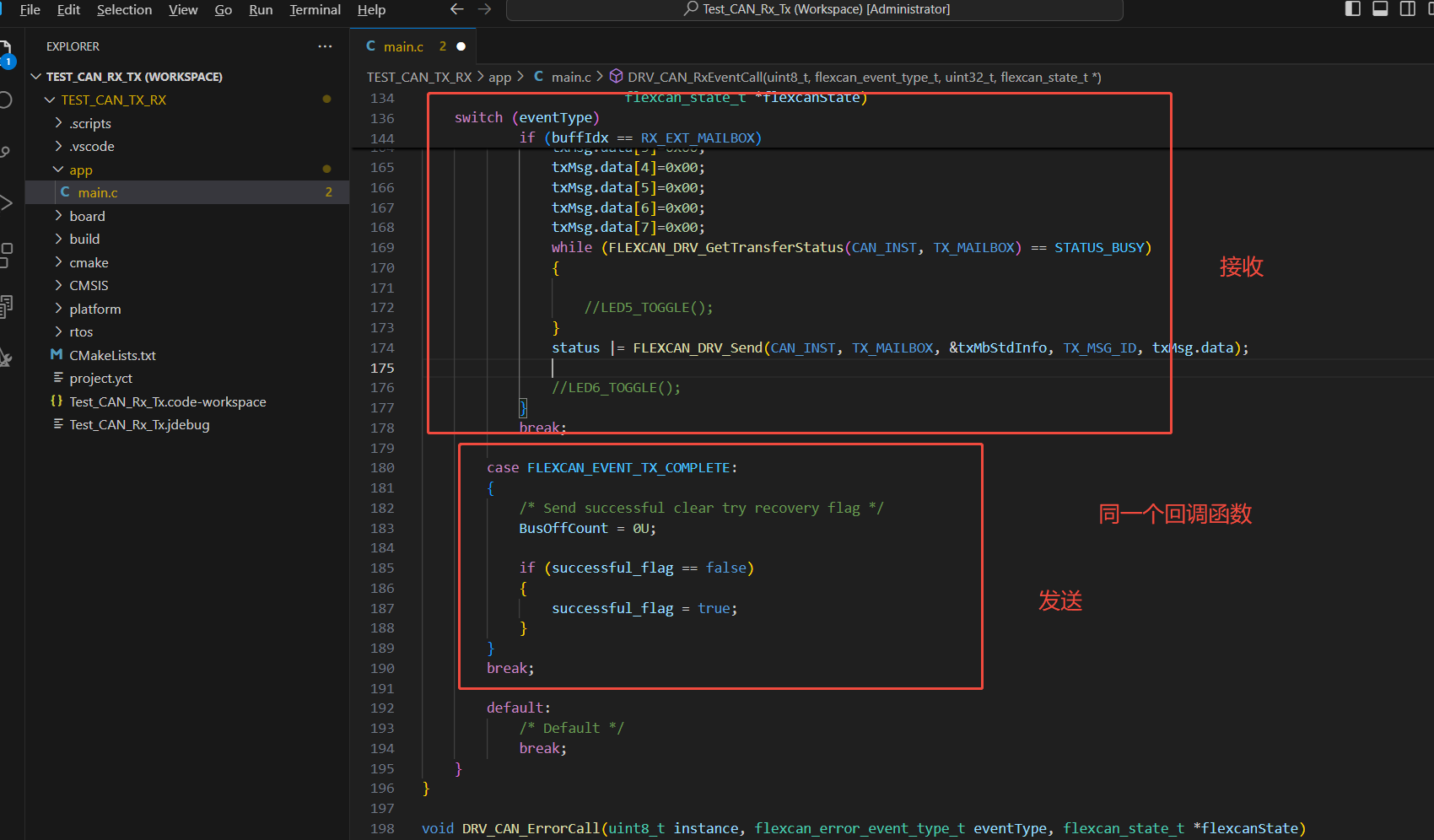Click the Go Forward navigation arrow

[x=484, y=9]
